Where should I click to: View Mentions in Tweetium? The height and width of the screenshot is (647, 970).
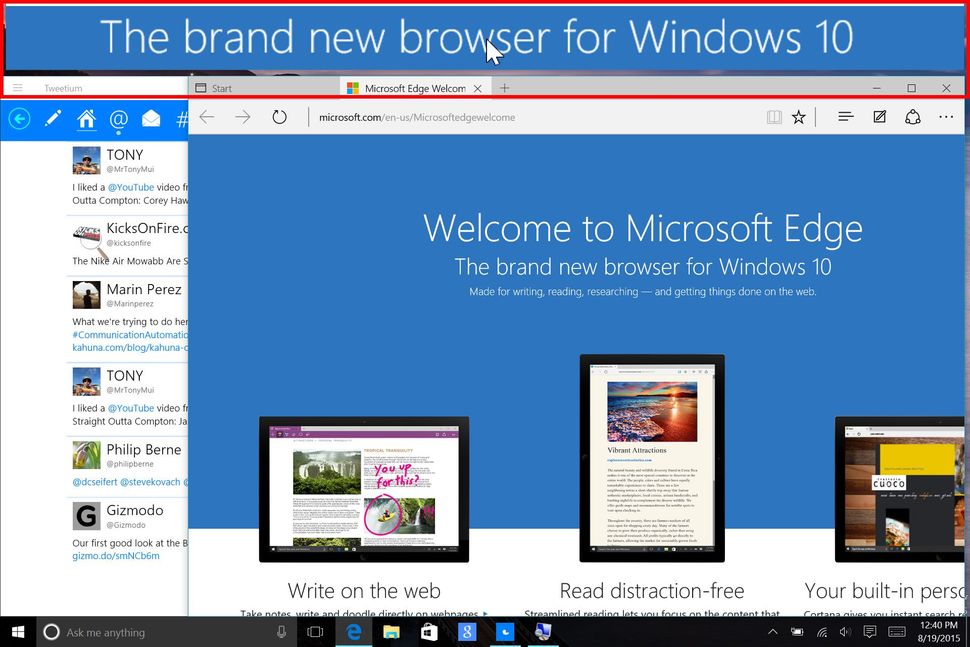tap(118, 117)
